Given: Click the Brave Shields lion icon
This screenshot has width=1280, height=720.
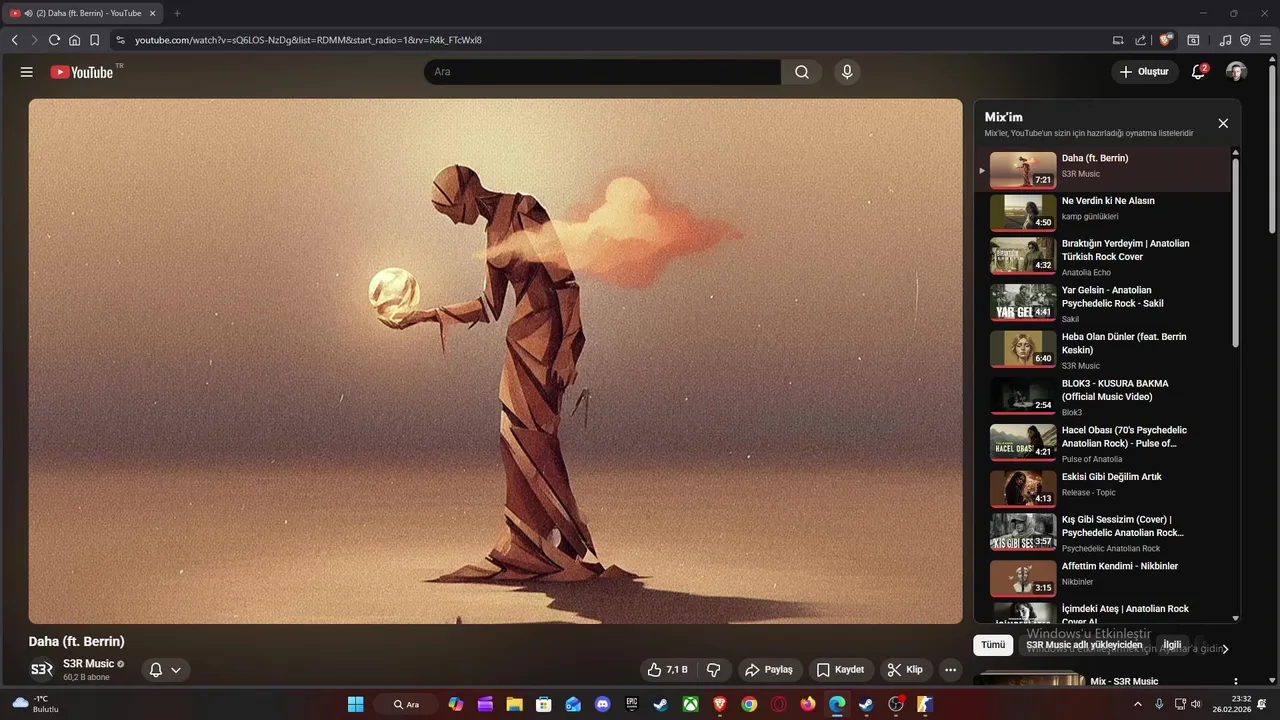Looking at the screenshot, I should point(1165,40).
